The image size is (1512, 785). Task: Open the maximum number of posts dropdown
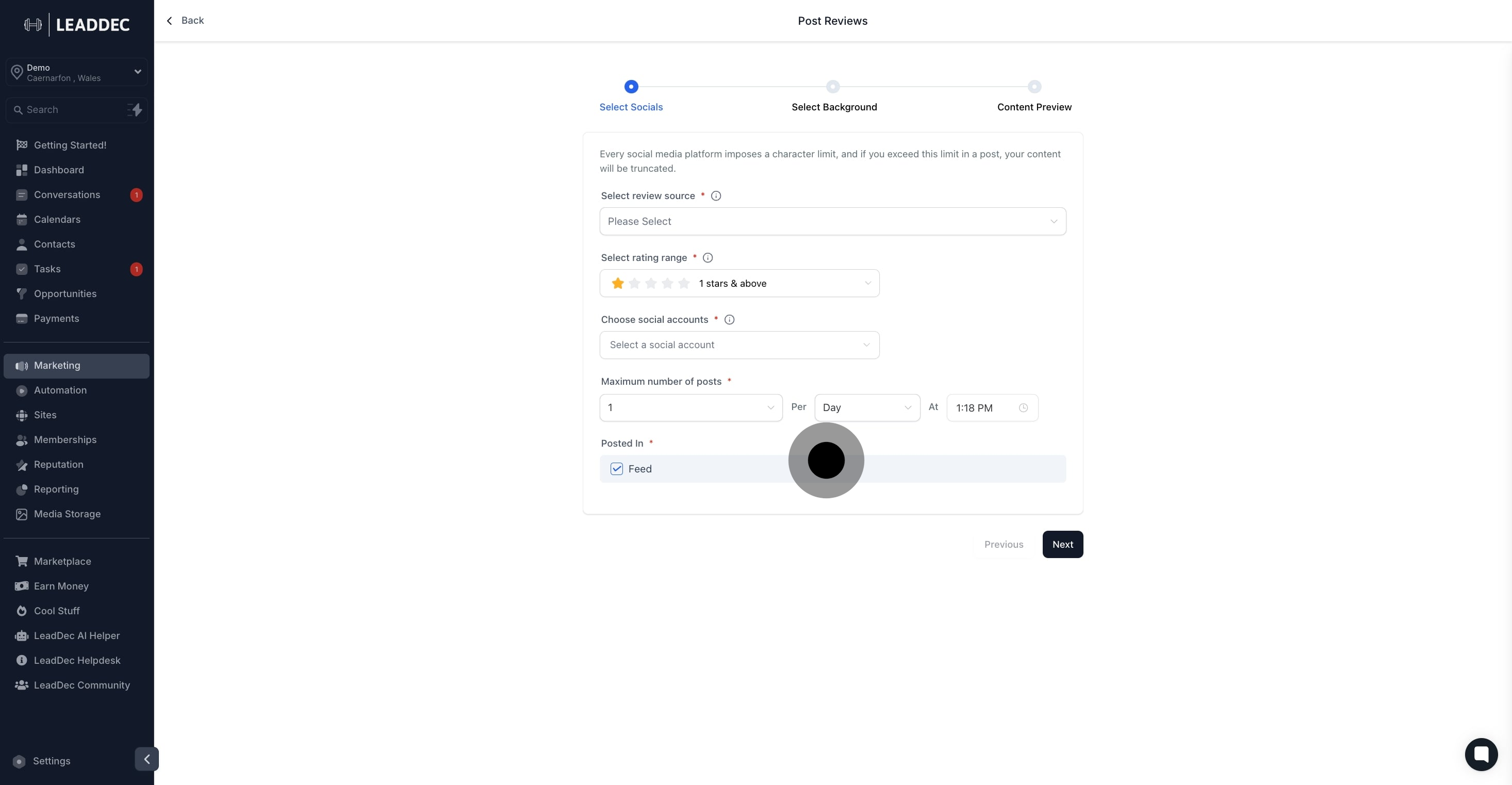(x=691, y=407)
